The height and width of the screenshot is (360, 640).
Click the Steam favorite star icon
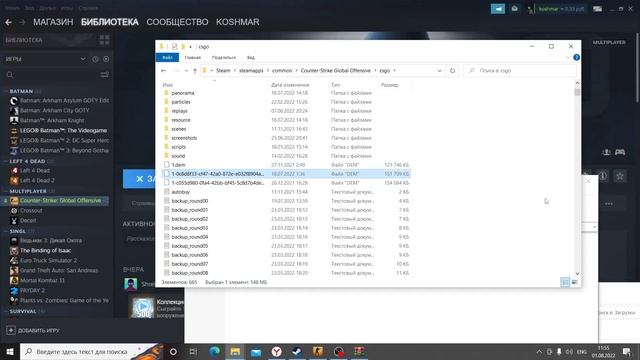pyautogui.click(x=620, y=176)
